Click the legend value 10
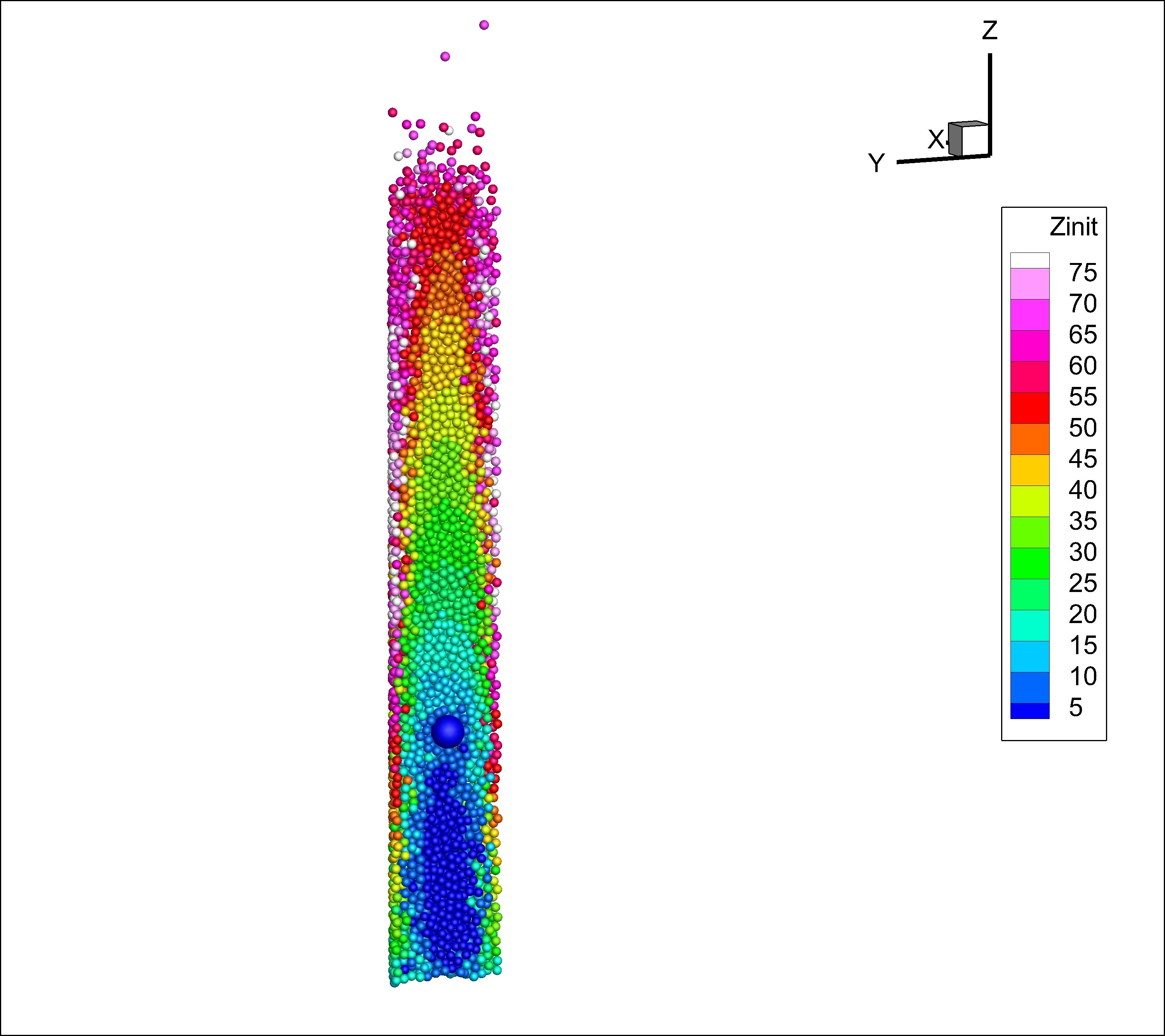This screenshot has height=1036, width=1165. click(x=1083, y=676)
